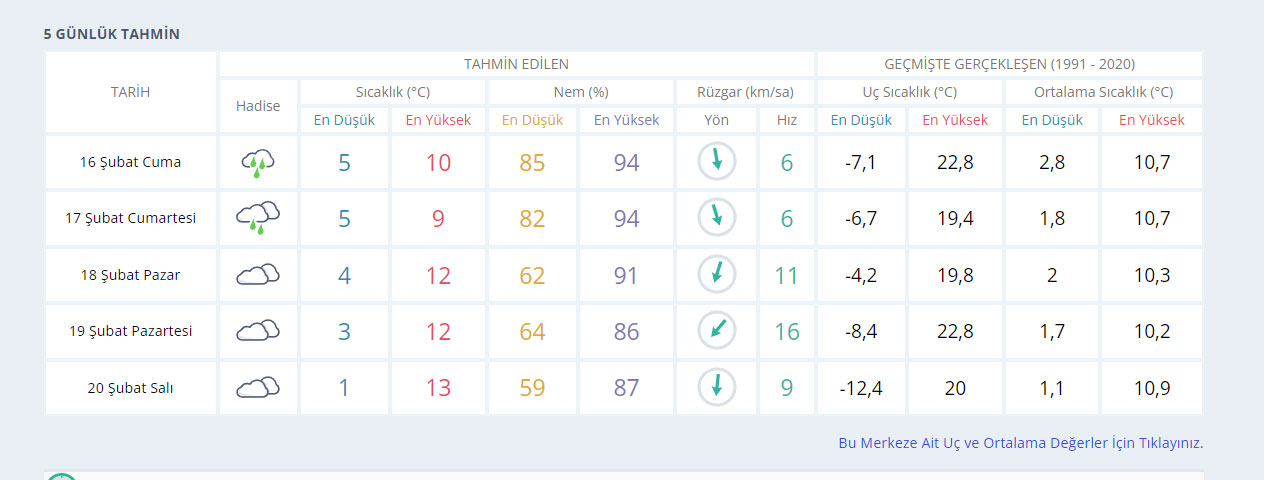Select the 20 Şubat Salı date cell

(131, 388)
